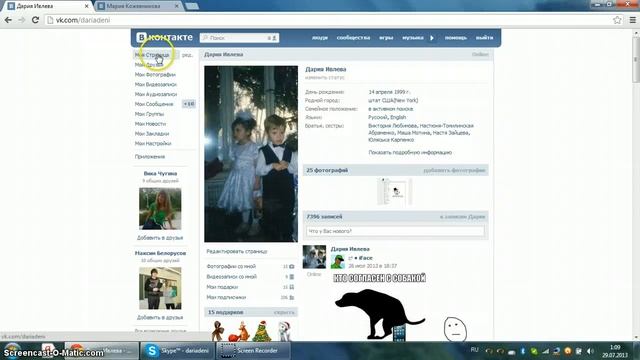Open Мои подписчики link
Viewport: 640px width, 360px height.
[x=226, y=297]
